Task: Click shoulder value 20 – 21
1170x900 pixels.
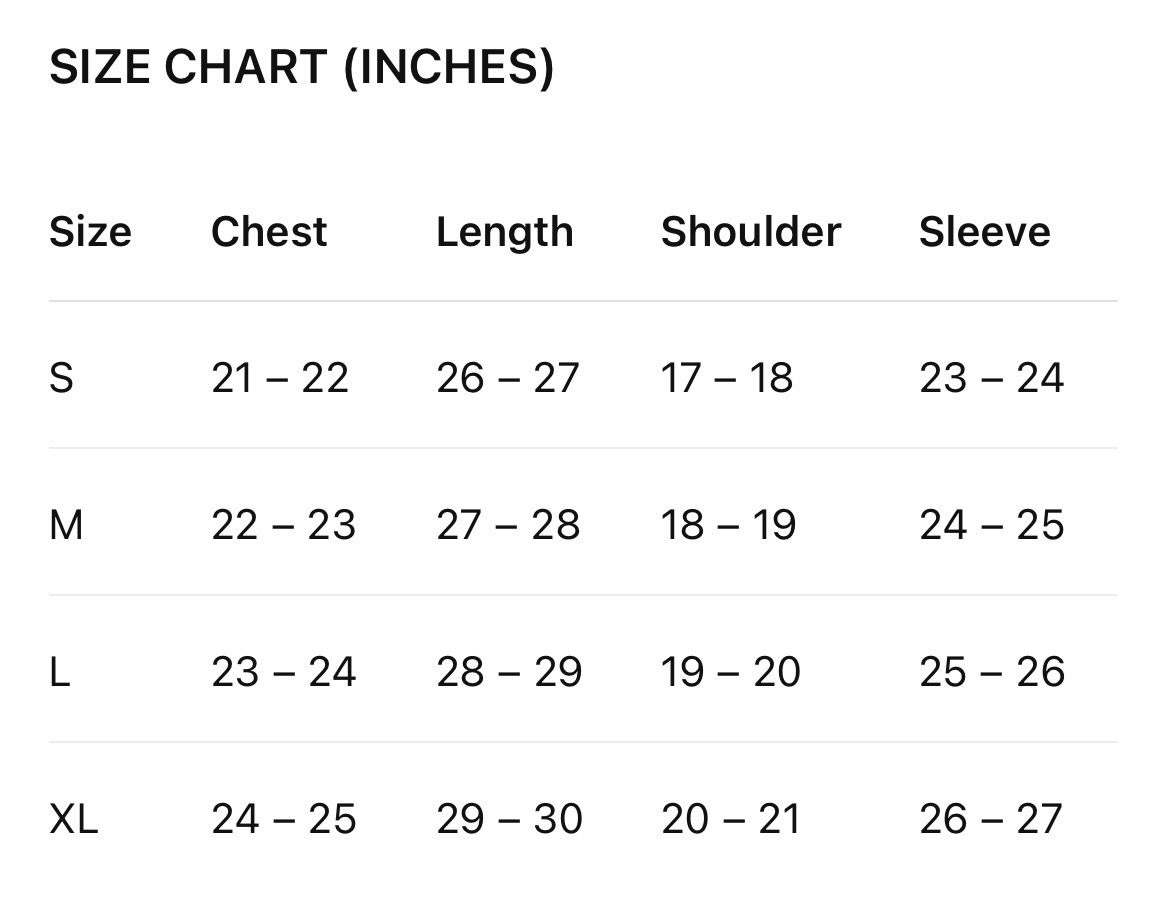Action: [x=731, y=819]
